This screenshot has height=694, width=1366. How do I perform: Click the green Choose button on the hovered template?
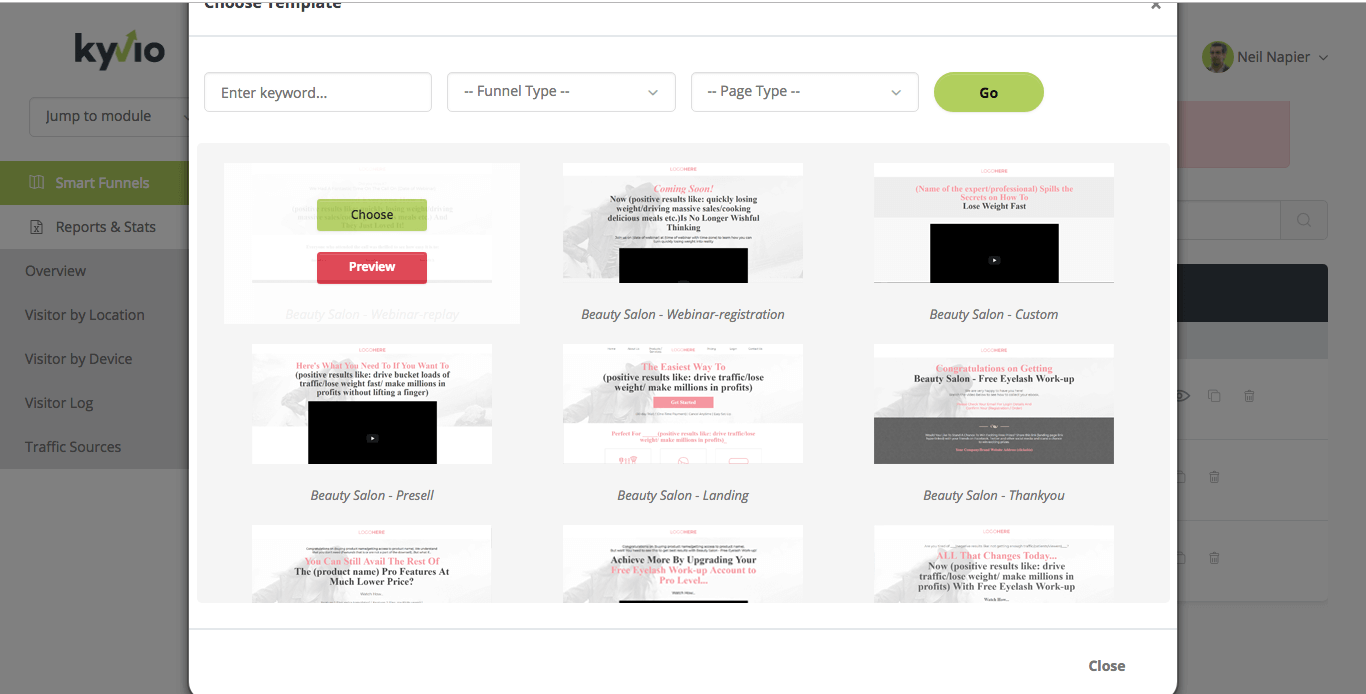tap(372, 215)
